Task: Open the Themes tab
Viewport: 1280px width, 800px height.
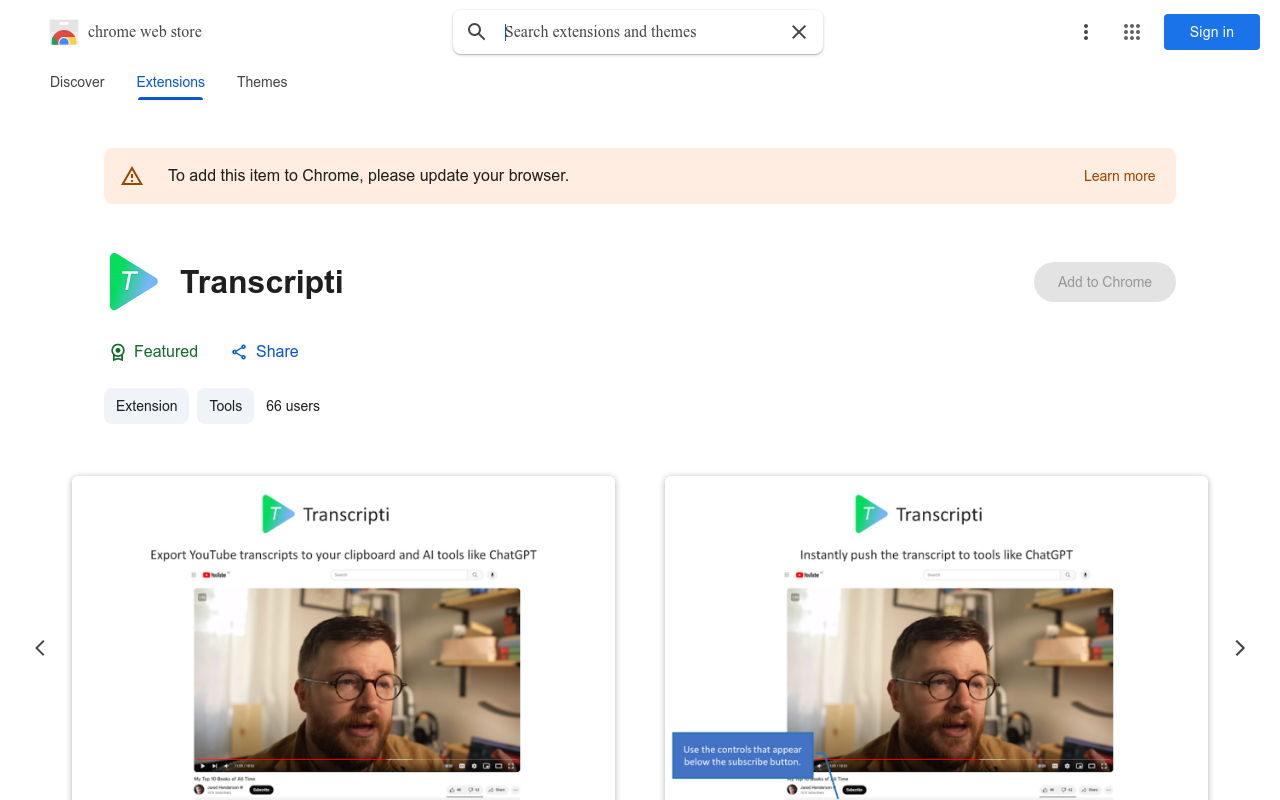Action: 262,82
